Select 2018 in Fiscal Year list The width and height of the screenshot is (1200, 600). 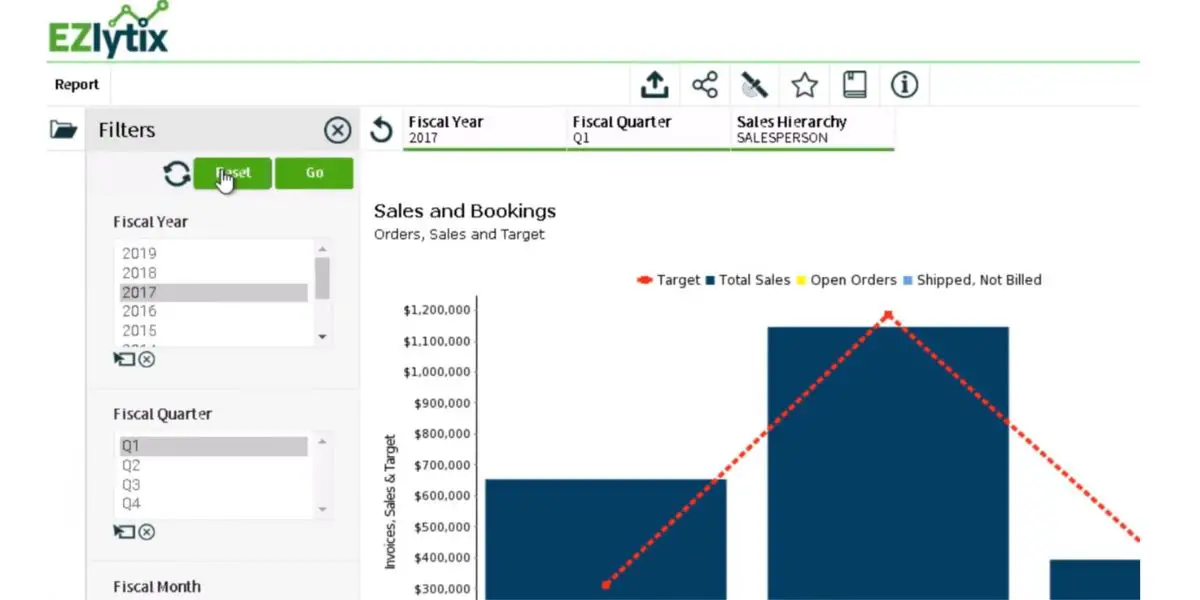click(x=213, y=273)
